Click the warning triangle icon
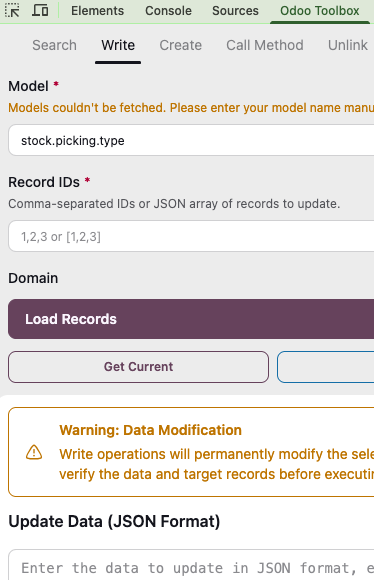 point(34,452)
